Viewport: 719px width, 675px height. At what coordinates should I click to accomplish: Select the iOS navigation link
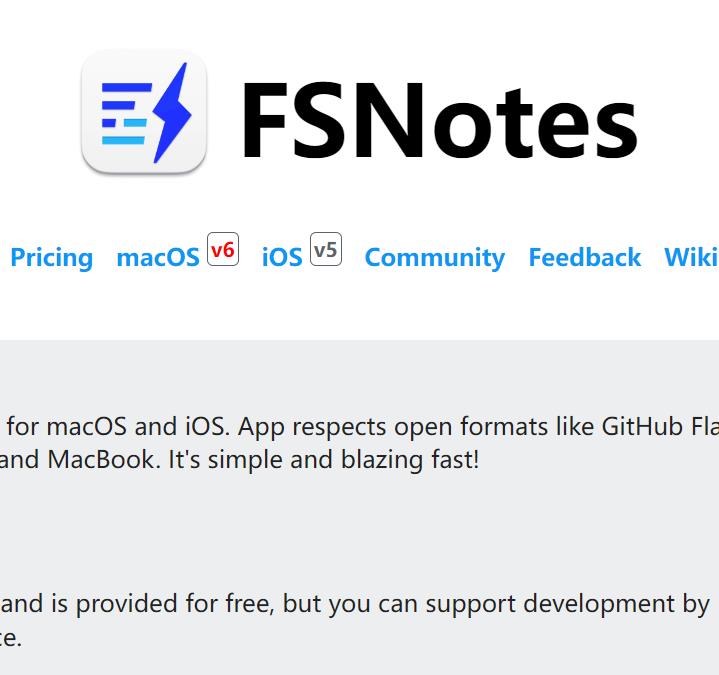[x=282, y=258]
